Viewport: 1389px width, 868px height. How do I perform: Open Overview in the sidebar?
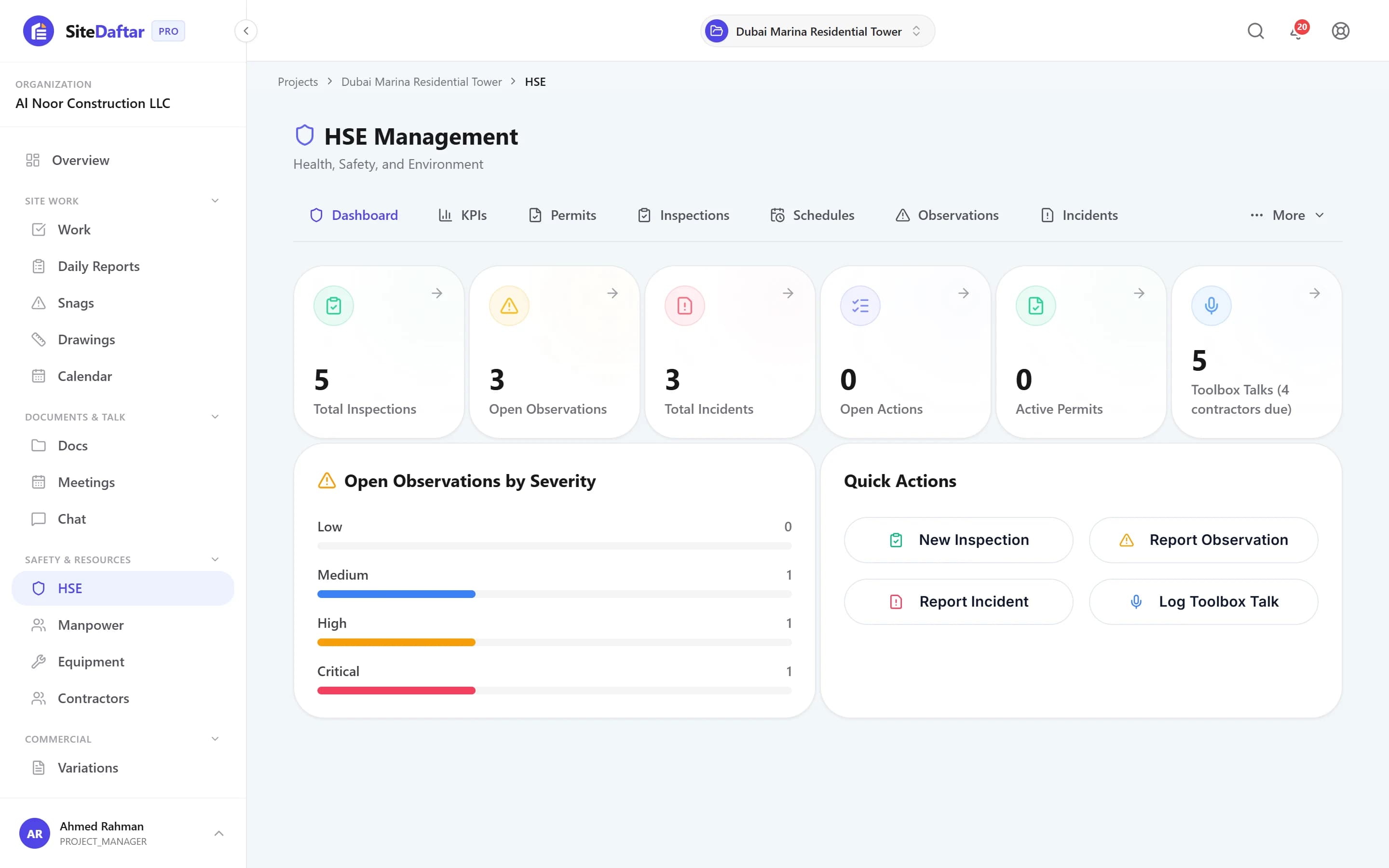click(x=123, y=160)
